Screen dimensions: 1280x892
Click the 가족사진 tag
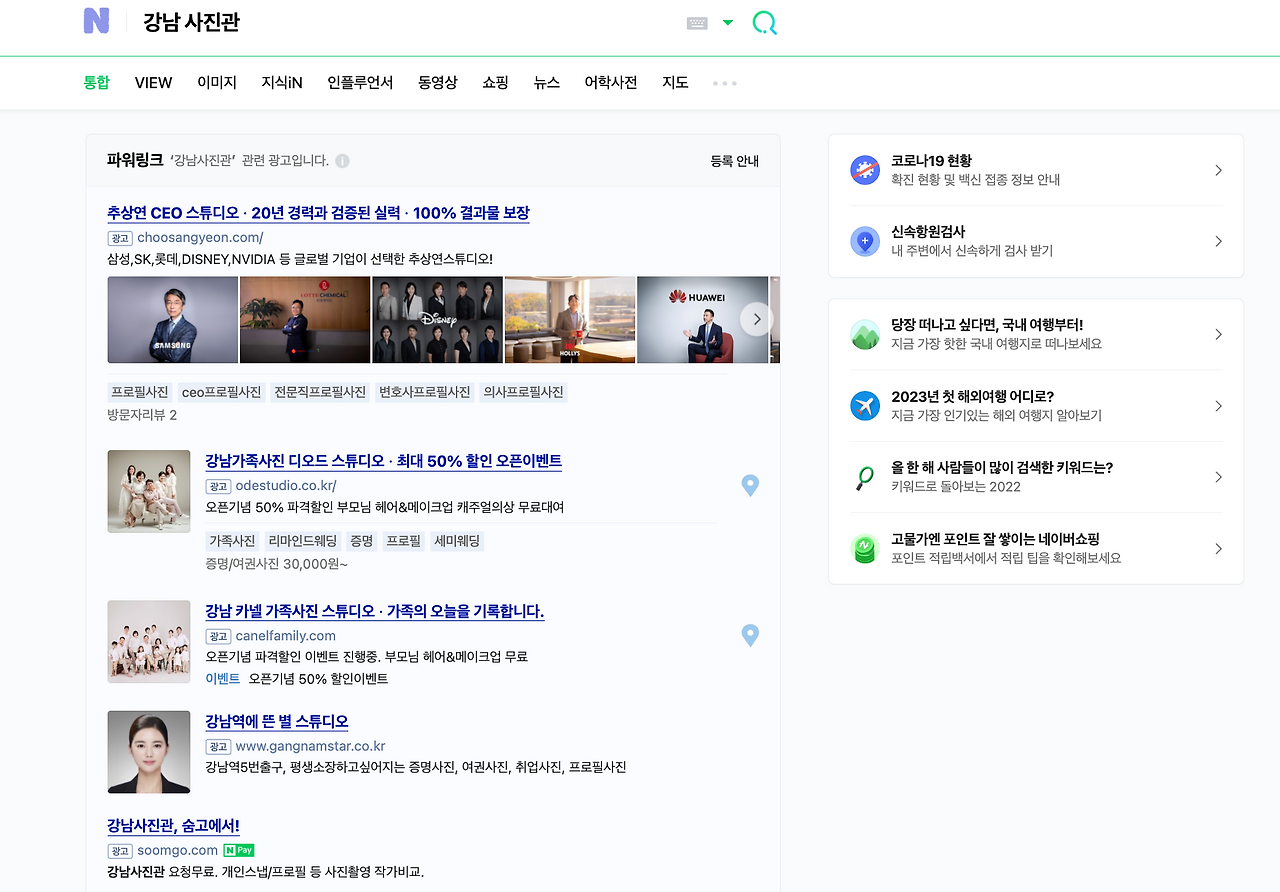click(x=232, y=541)
